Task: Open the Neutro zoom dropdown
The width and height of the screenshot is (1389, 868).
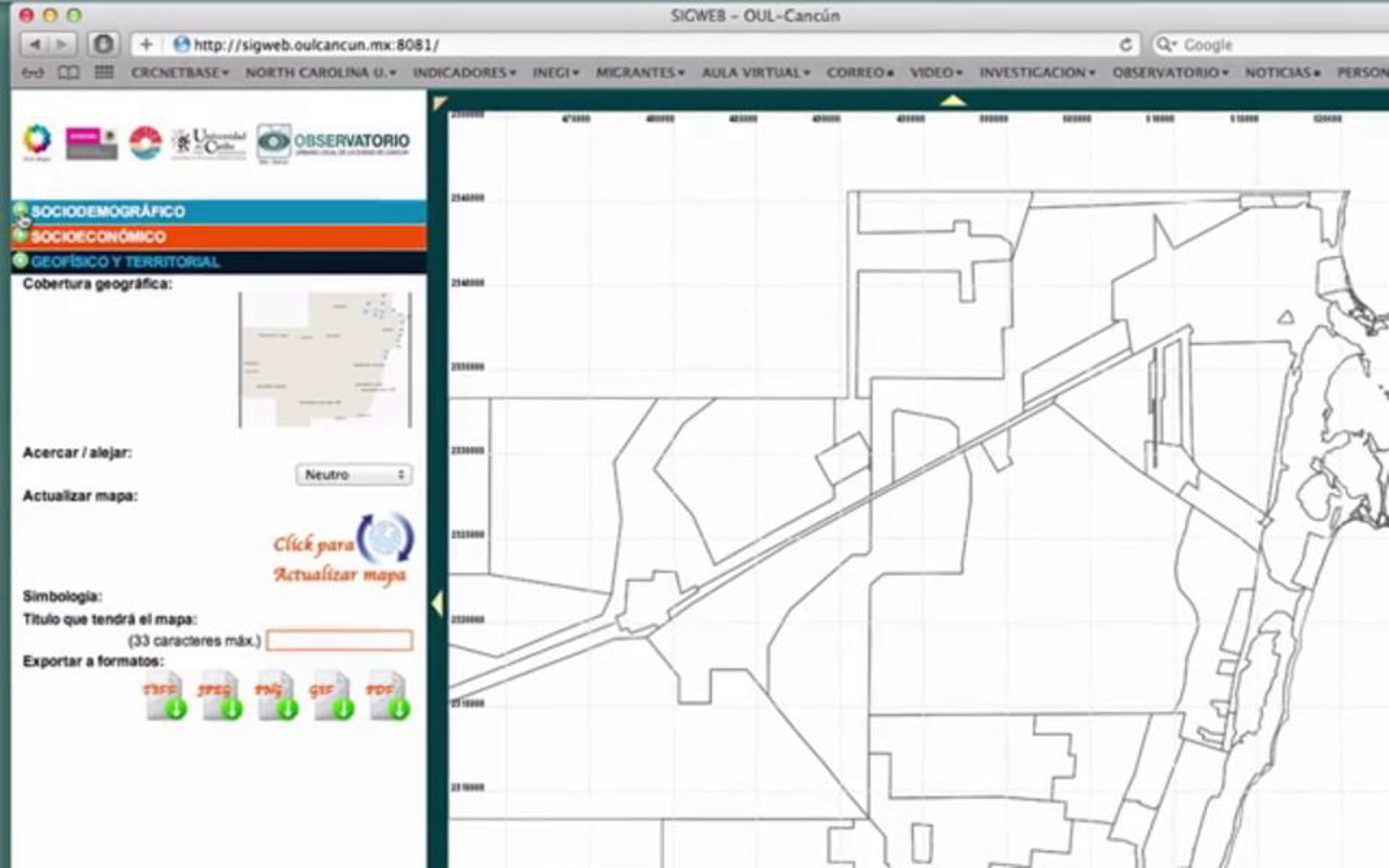Action: (354, 475)
